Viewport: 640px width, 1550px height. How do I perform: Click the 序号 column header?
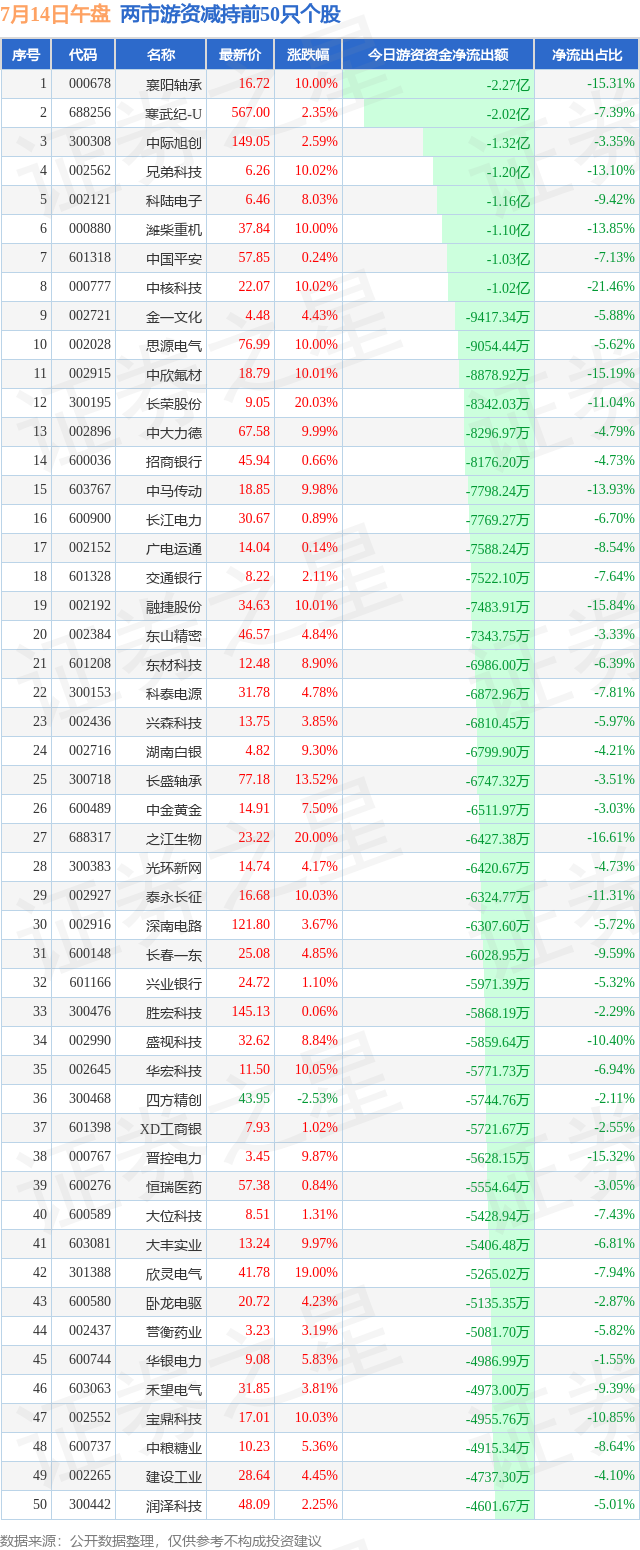pos(26,55)
